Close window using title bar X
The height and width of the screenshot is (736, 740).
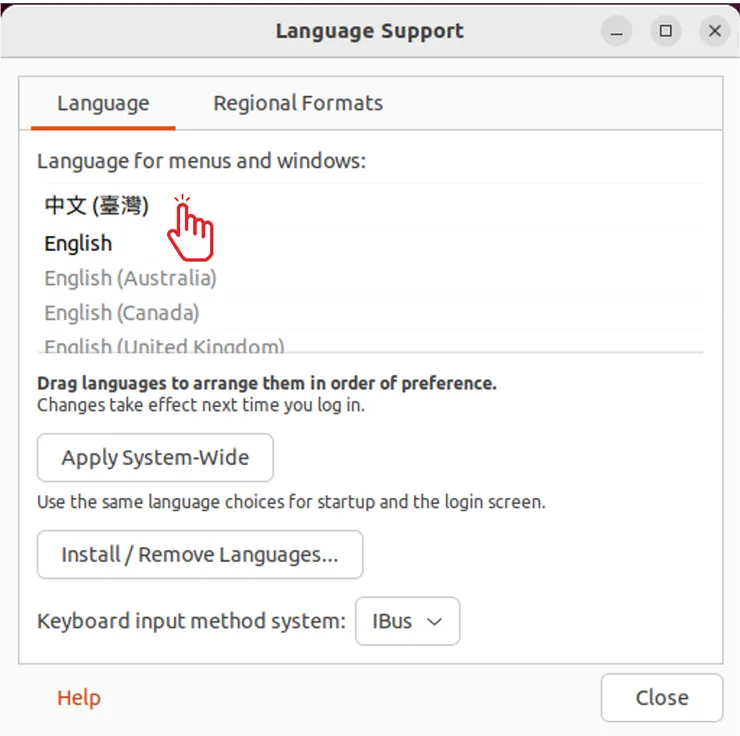coord(714,31)
